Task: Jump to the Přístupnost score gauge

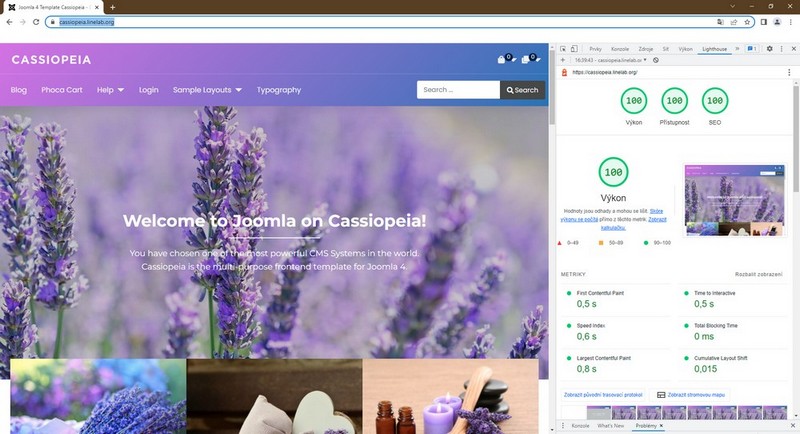Action: (x=674, y=106)
